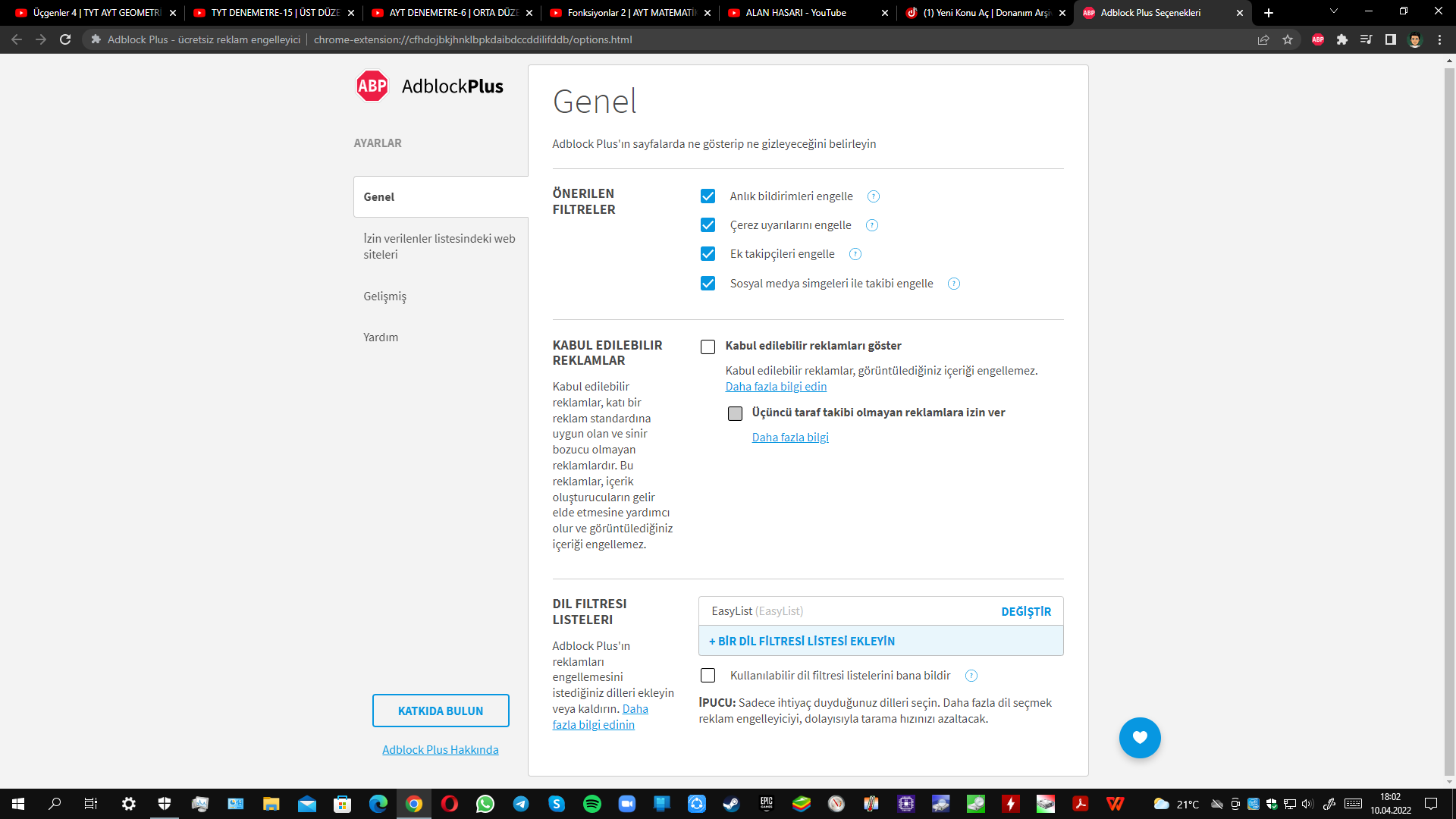The height and width of the screenshot is (819, 1456).
Task: Click the blue heart floating button
Action: 1139,737
